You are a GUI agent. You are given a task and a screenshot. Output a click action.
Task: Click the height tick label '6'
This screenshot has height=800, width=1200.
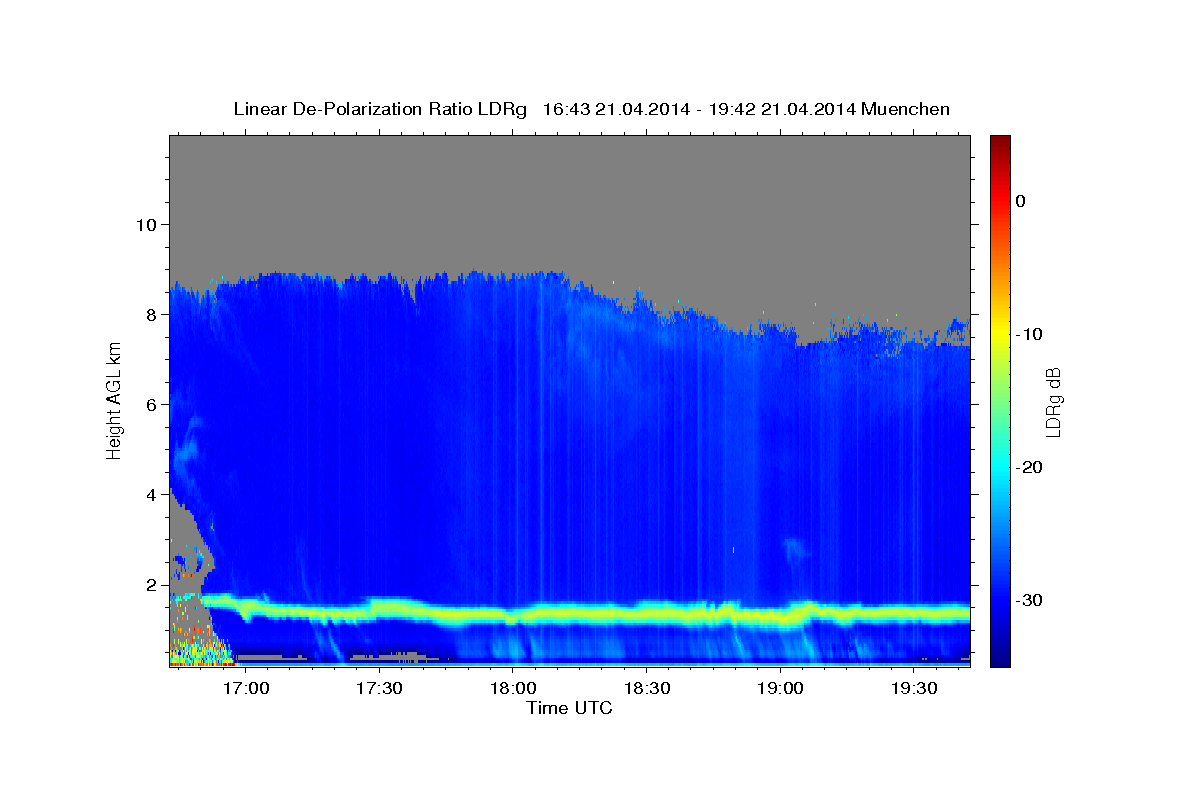[x=150, y=404]
